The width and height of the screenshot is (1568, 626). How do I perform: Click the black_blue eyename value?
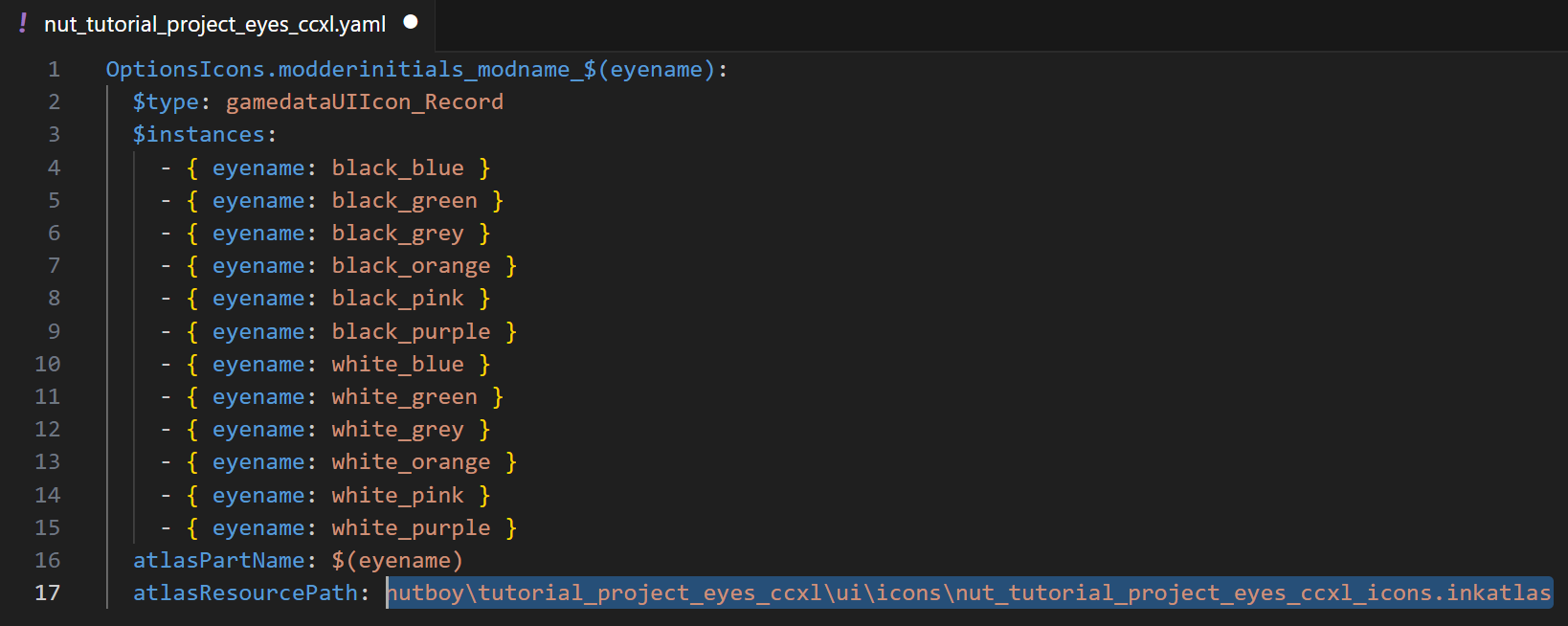tap(397, 168)
